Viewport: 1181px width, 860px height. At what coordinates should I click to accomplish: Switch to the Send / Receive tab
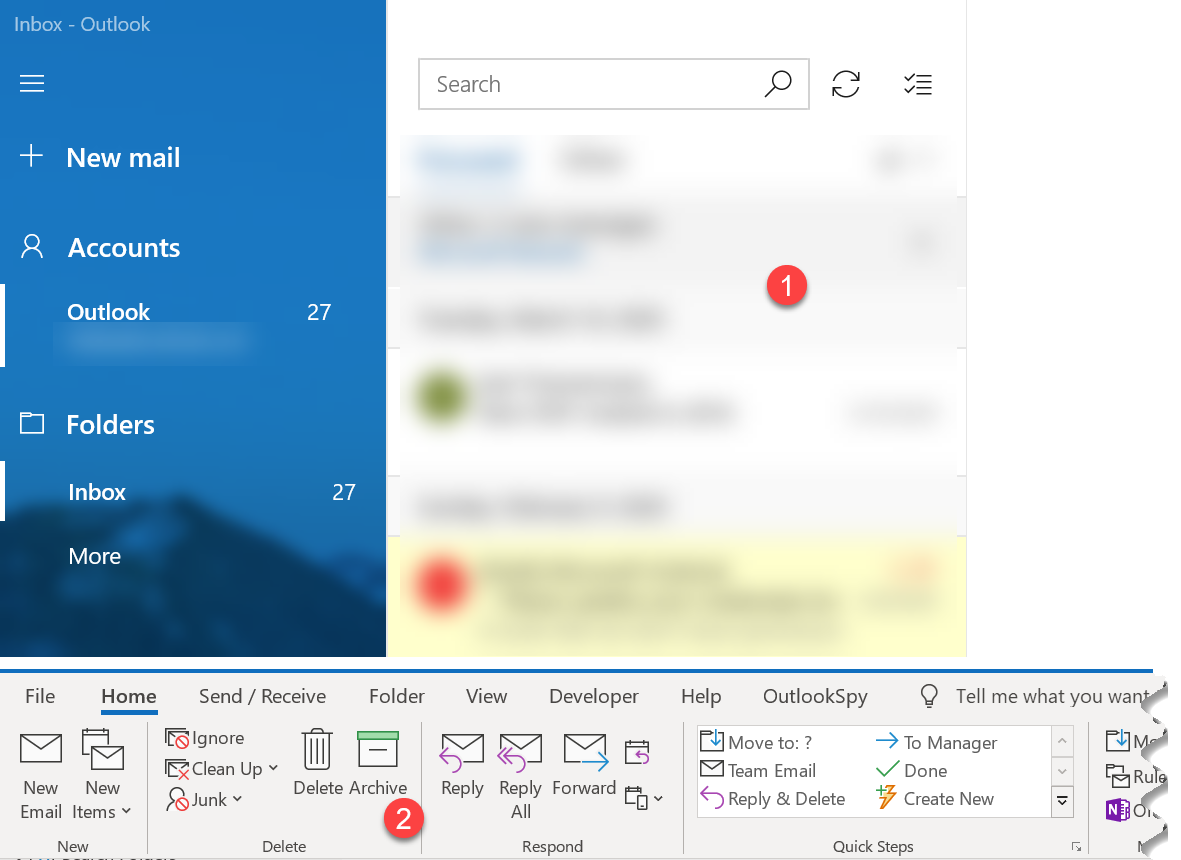pos(262,696)
